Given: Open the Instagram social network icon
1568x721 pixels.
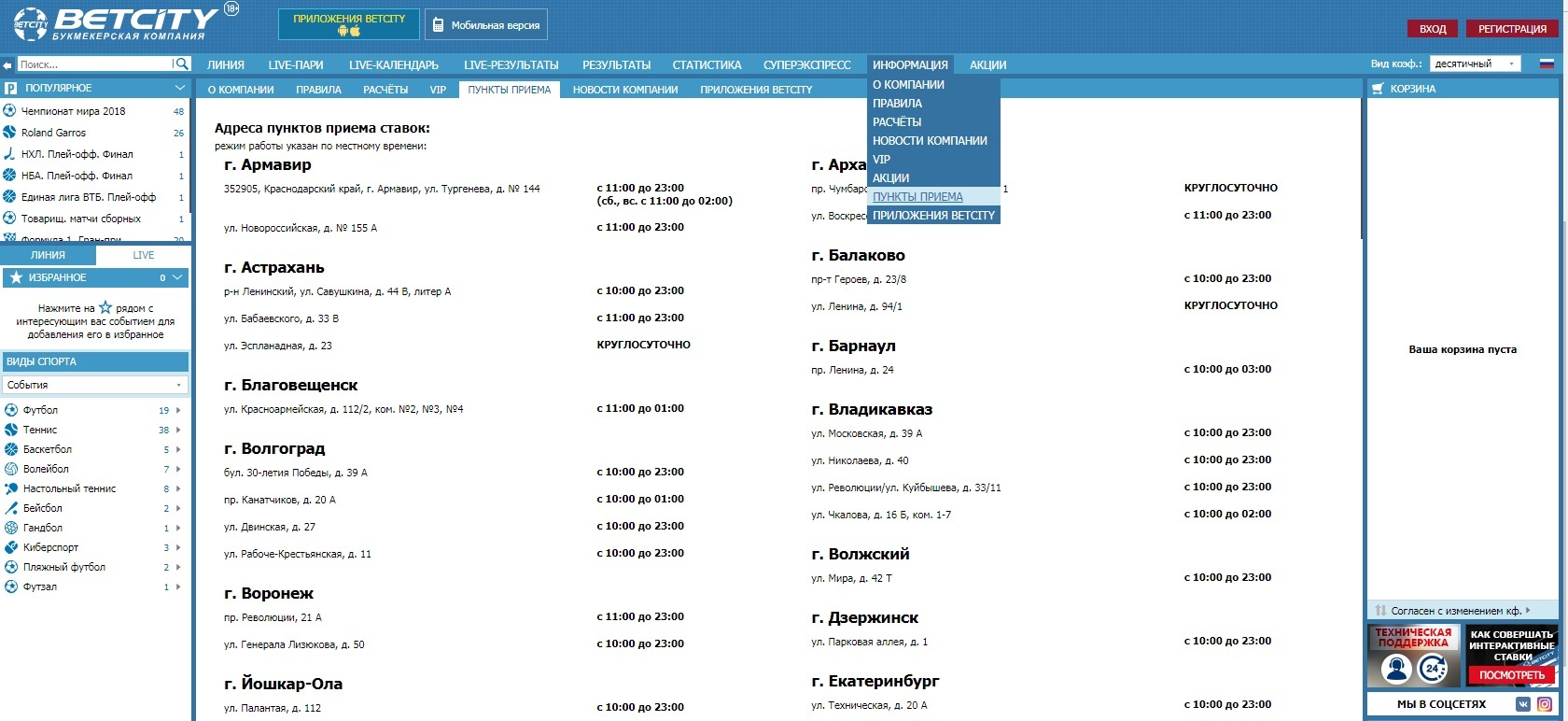Looking at the screenshot, I should point(1545,704).
